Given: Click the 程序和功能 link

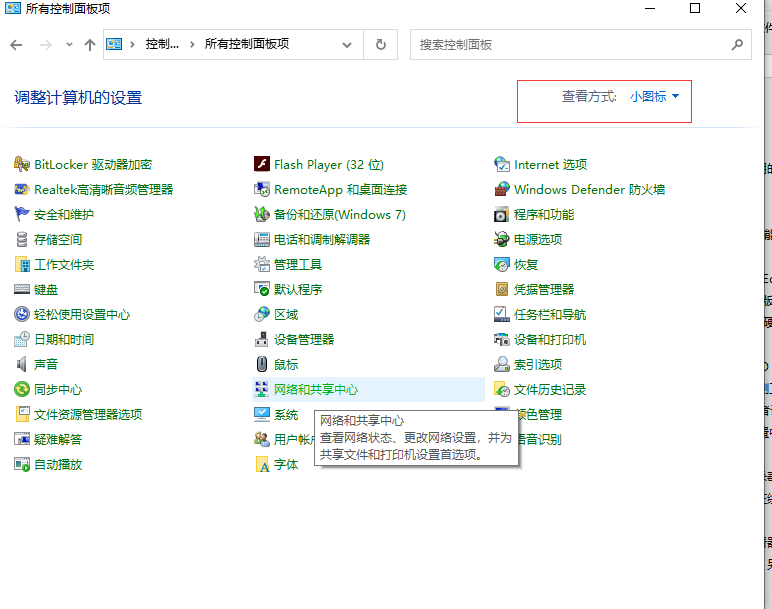Looking at the screenshot, I should [x=544, y=215].
